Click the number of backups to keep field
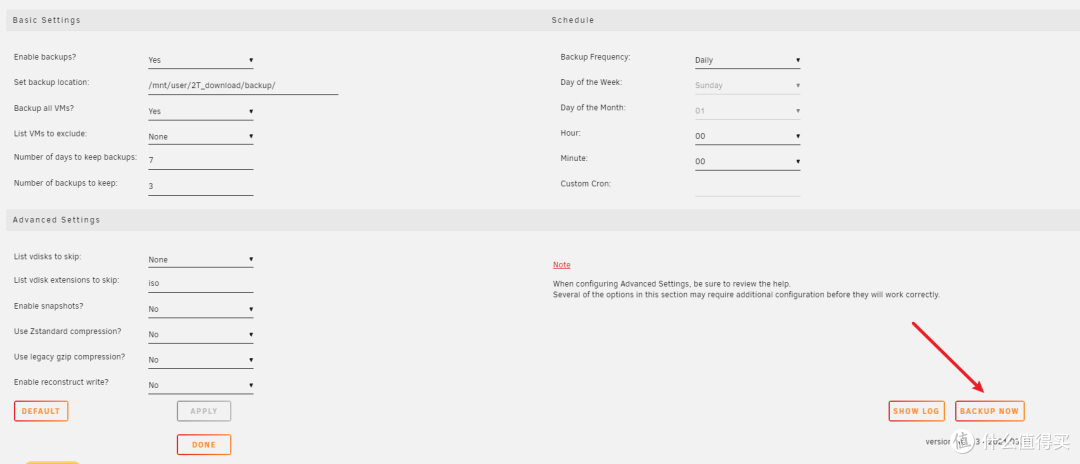 point(200,186)
